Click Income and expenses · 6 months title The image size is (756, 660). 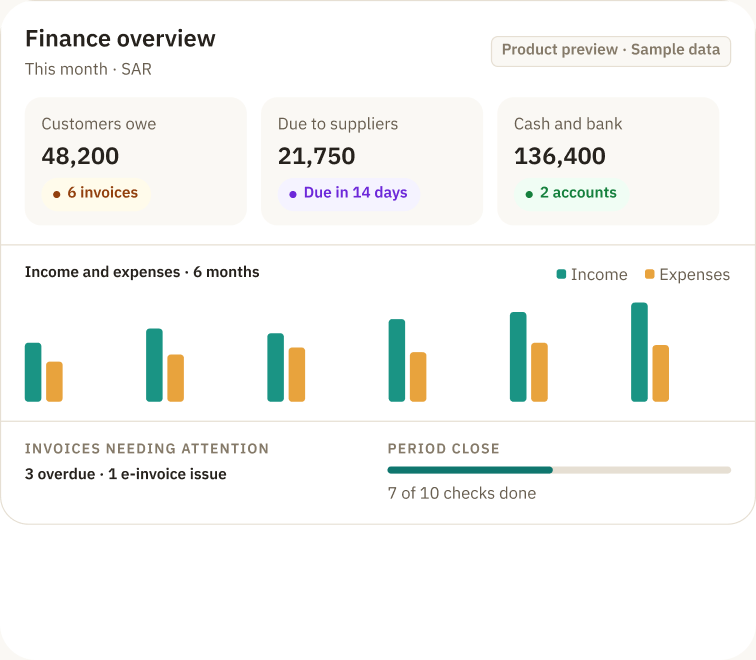(x=142, y=272)
